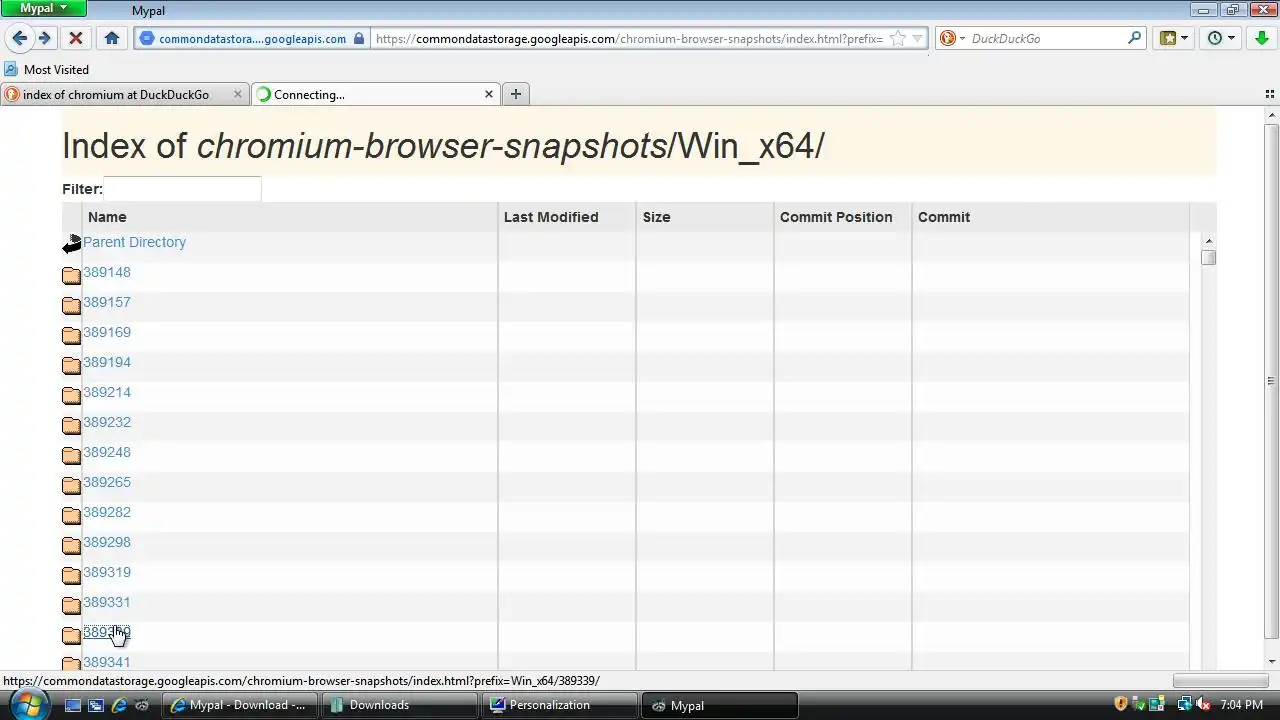The image size is (1280, 720).
Task: Click the folder icon next to 389169
Action: (x=72, y=335)
